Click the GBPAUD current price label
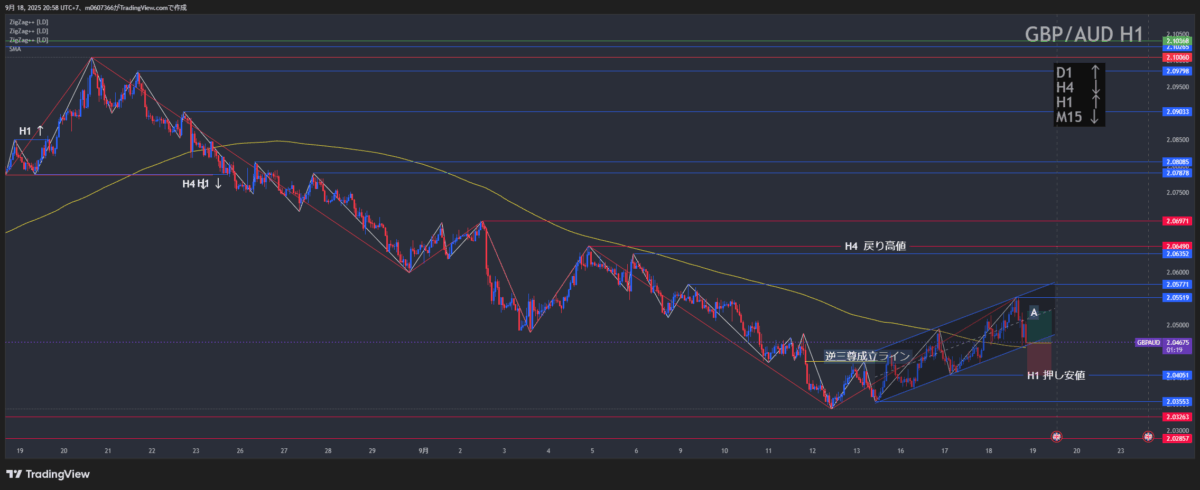 [1148, 342]
